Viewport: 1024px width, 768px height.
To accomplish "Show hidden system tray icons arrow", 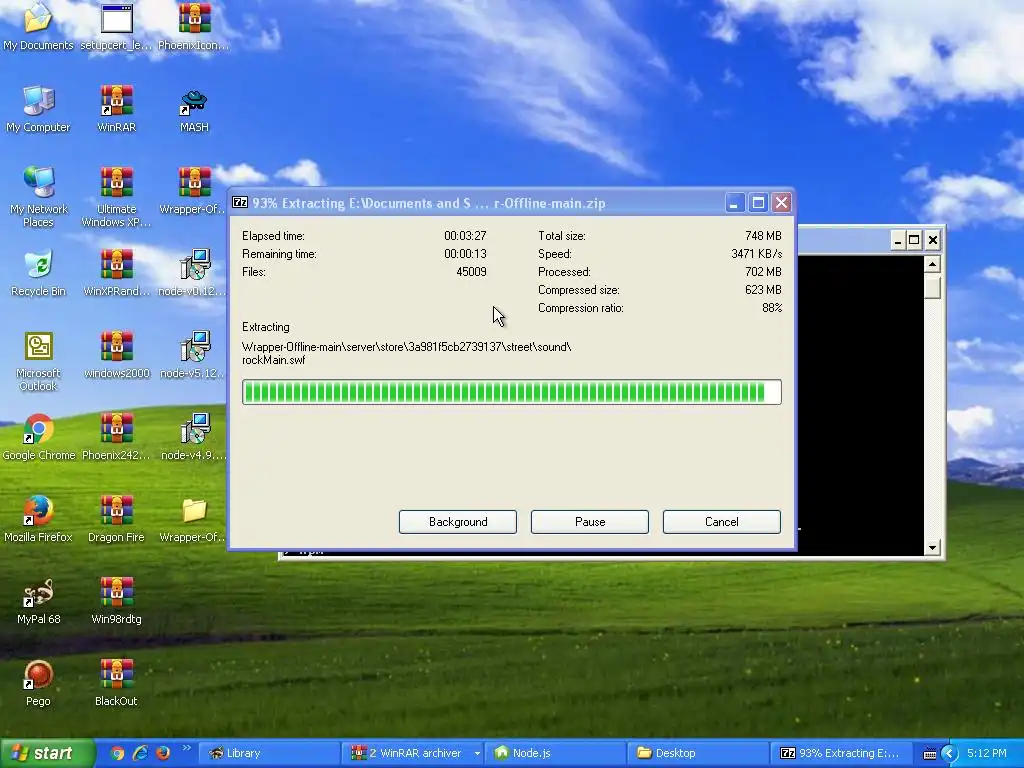I will 949,754.
